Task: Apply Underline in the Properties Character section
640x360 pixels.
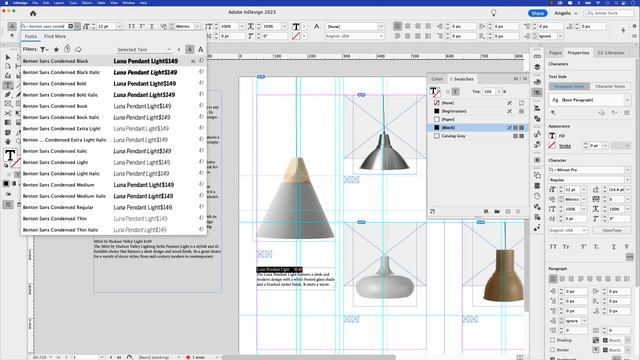Action: tap(613, 247)
